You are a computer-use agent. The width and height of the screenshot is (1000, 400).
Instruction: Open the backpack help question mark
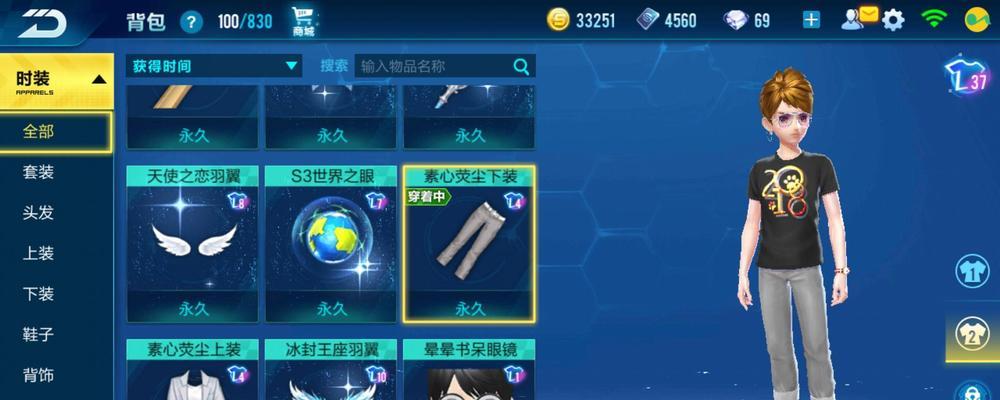click(x=191, y=22)
